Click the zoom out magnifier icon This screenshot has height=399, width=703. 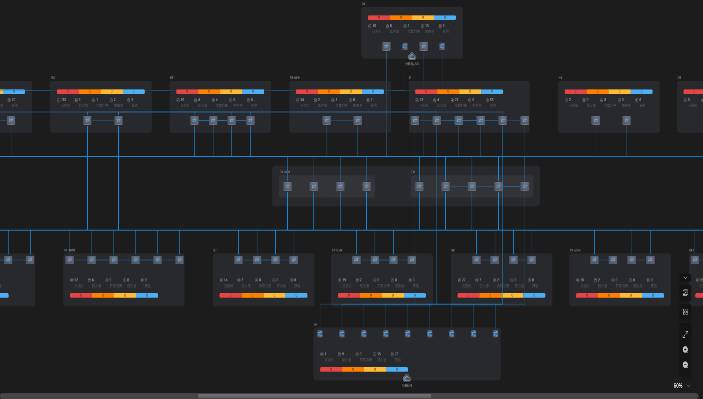(x=685, y=365)
